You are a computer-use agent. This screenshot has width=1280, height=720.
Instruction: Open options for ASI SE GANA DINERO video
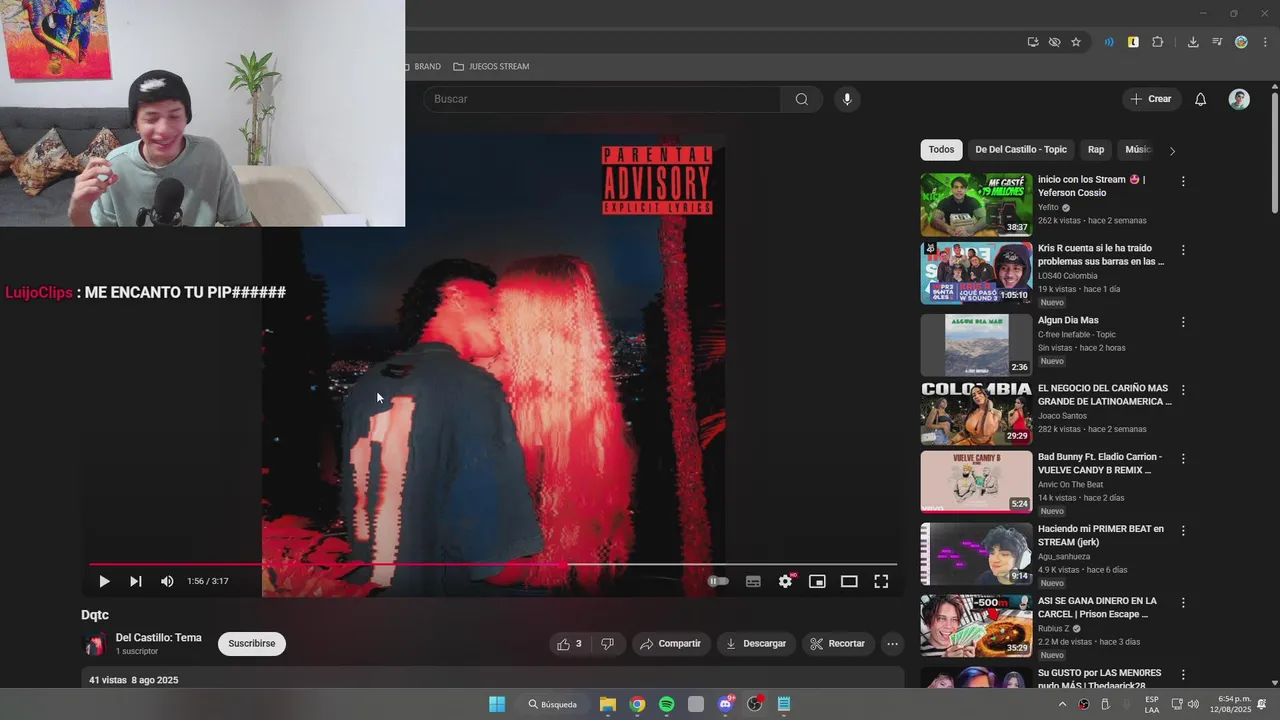1183,603
